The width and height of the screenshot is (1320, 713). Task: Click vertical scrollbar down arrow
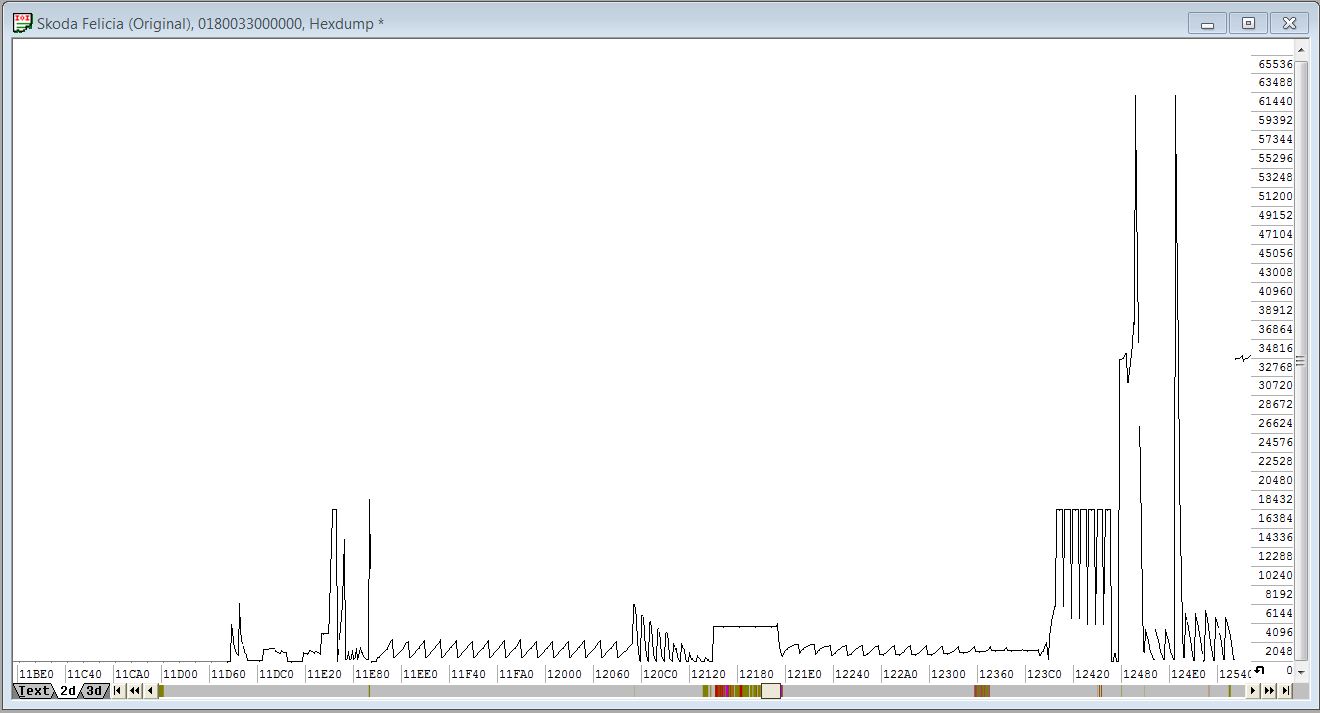(1301, 672)
